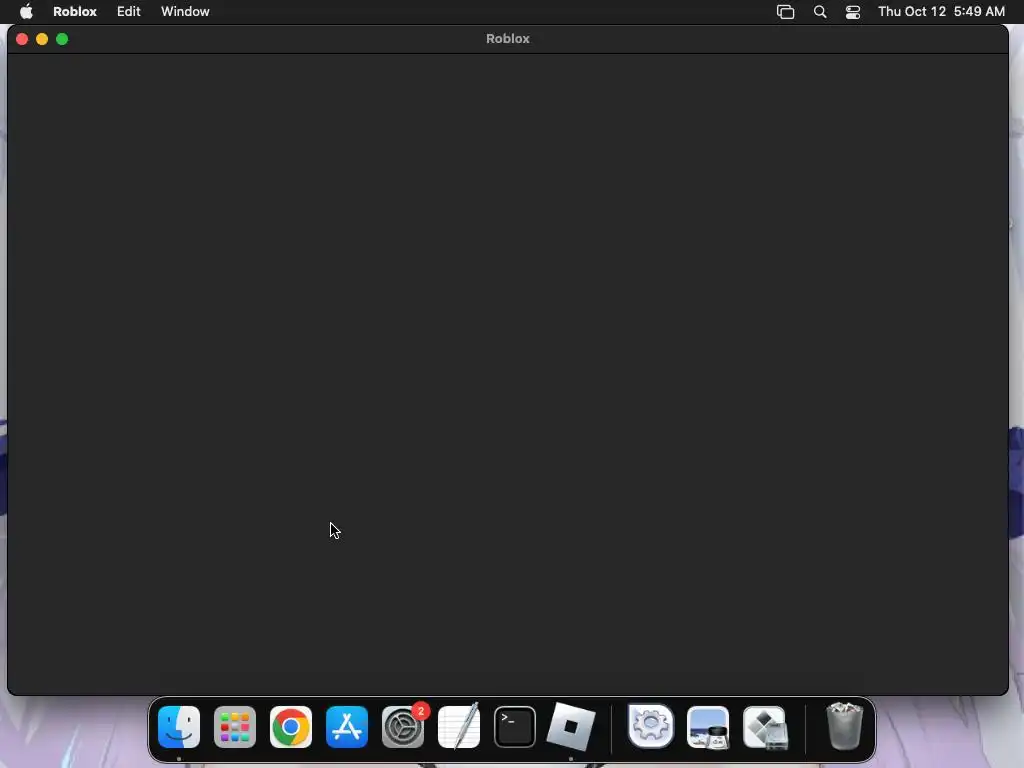Open Stage Manager windows icon in menu bar
Image resolution: width=1024 pixels, height=768 pixels.
[x=786, y=12]
